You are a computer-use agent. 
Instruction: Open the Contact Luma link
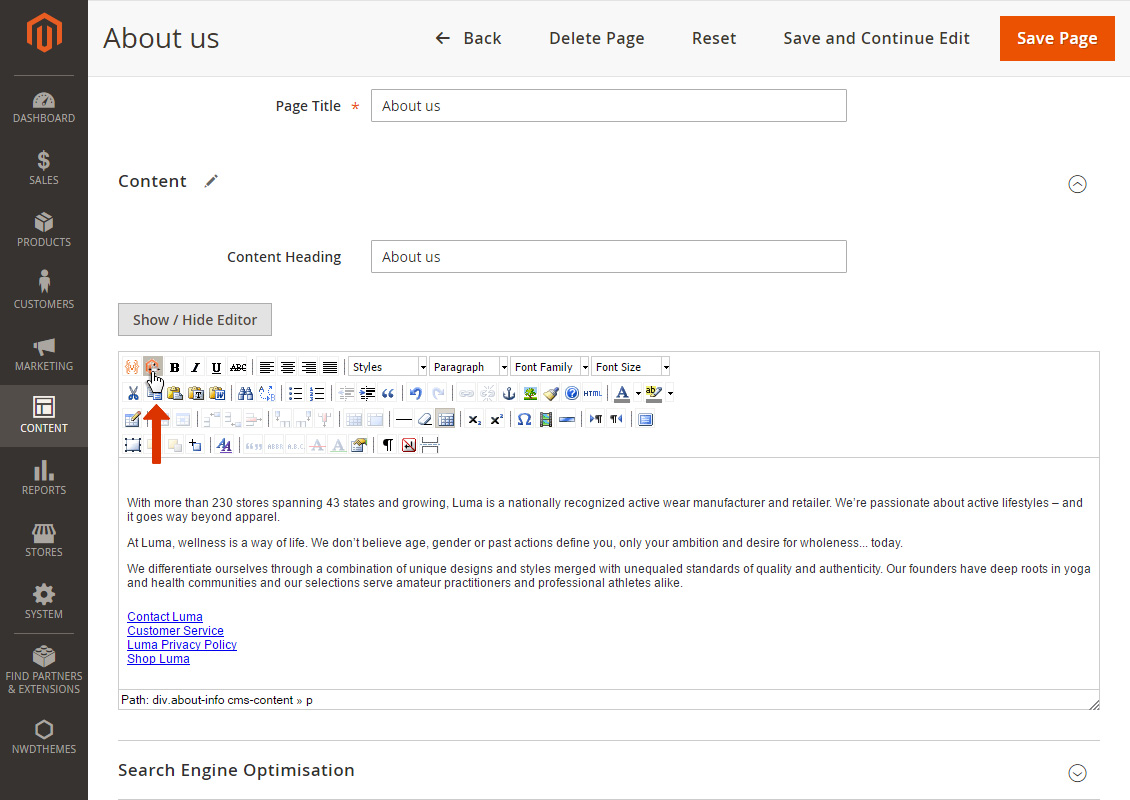click(165, 617)
